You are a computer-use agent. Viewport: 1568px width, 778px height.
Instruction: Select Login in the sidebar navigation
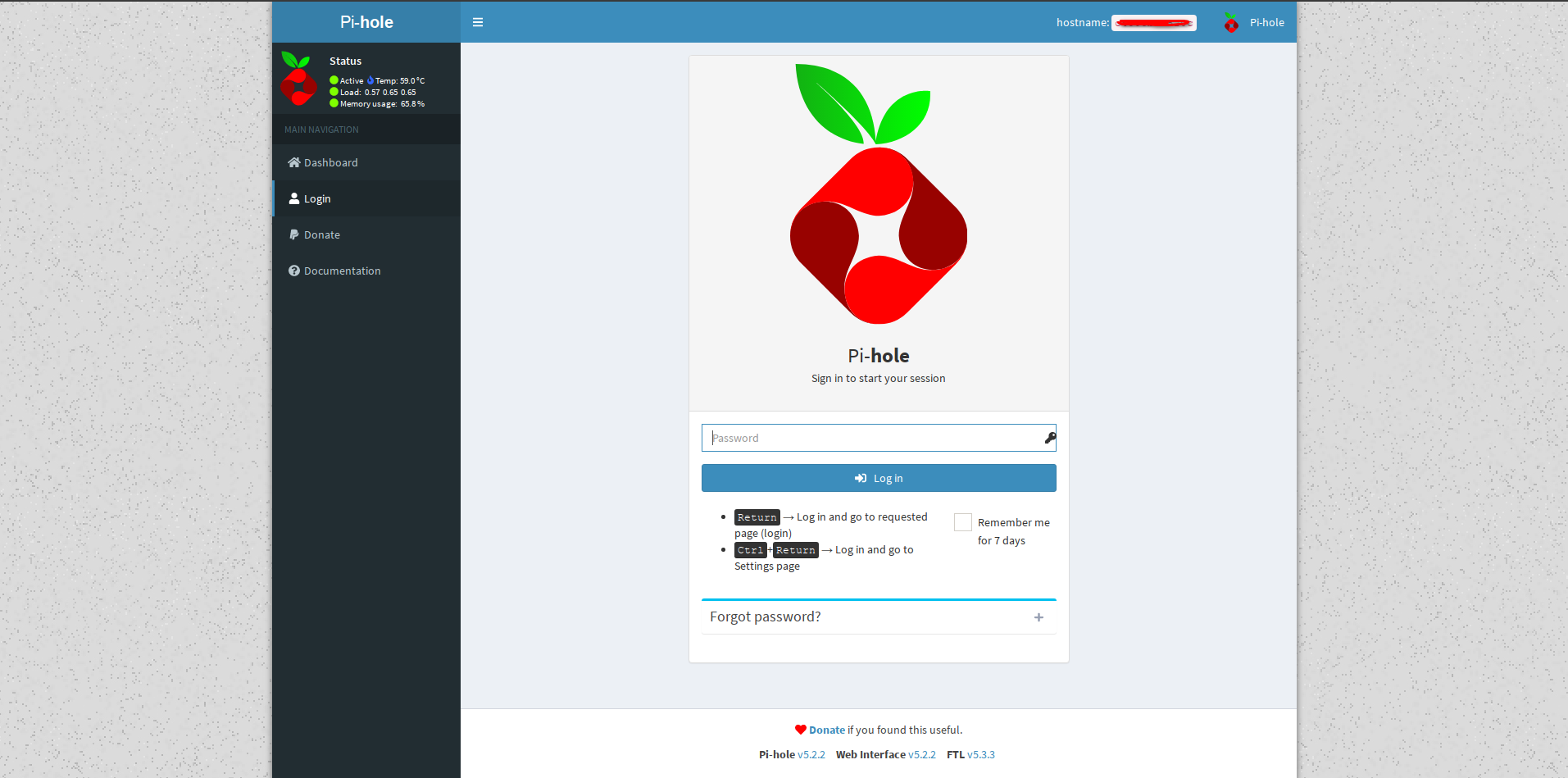point(366,198)
